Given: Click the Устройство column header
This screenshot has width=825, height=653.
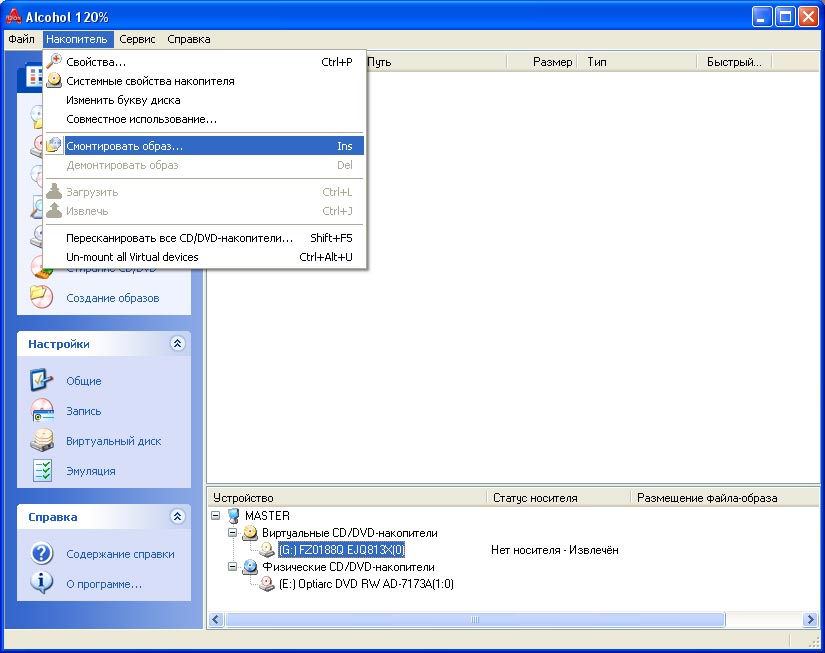Looking at the screenshot, I should coord(347,498).
